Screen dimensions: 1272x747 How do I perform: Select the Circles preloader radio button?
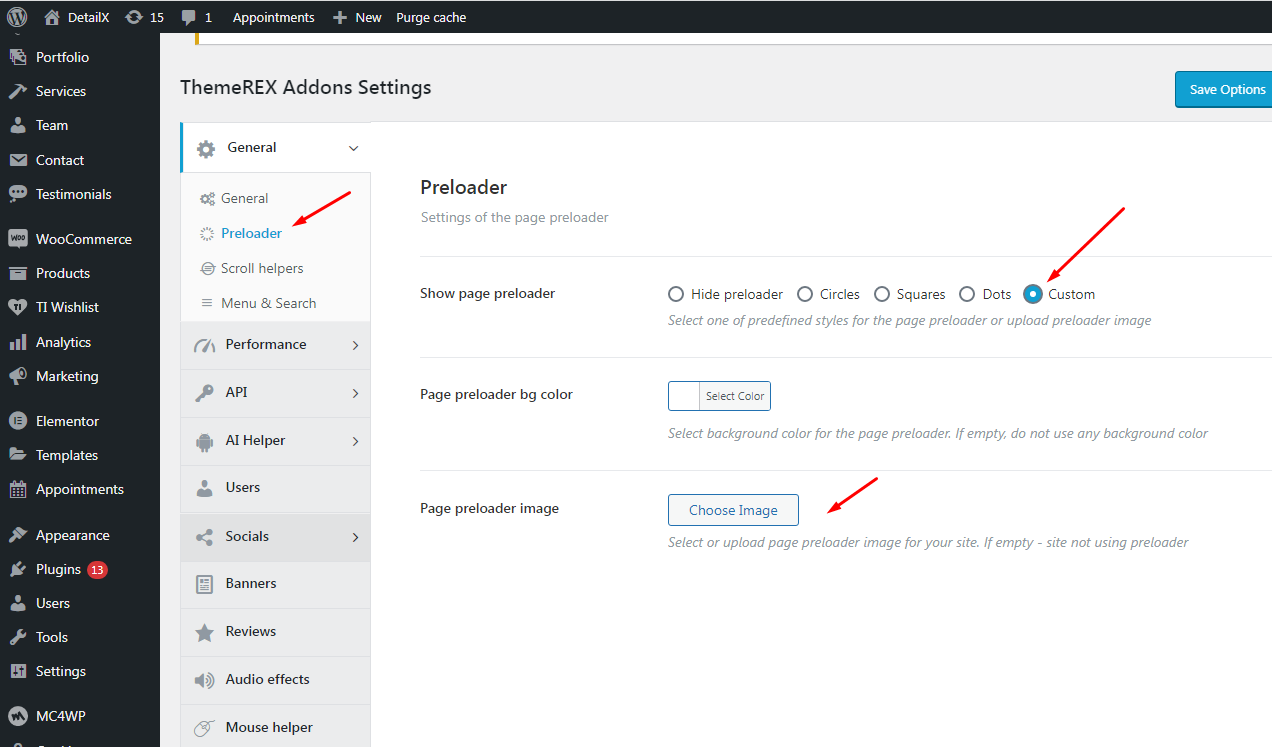805,294
